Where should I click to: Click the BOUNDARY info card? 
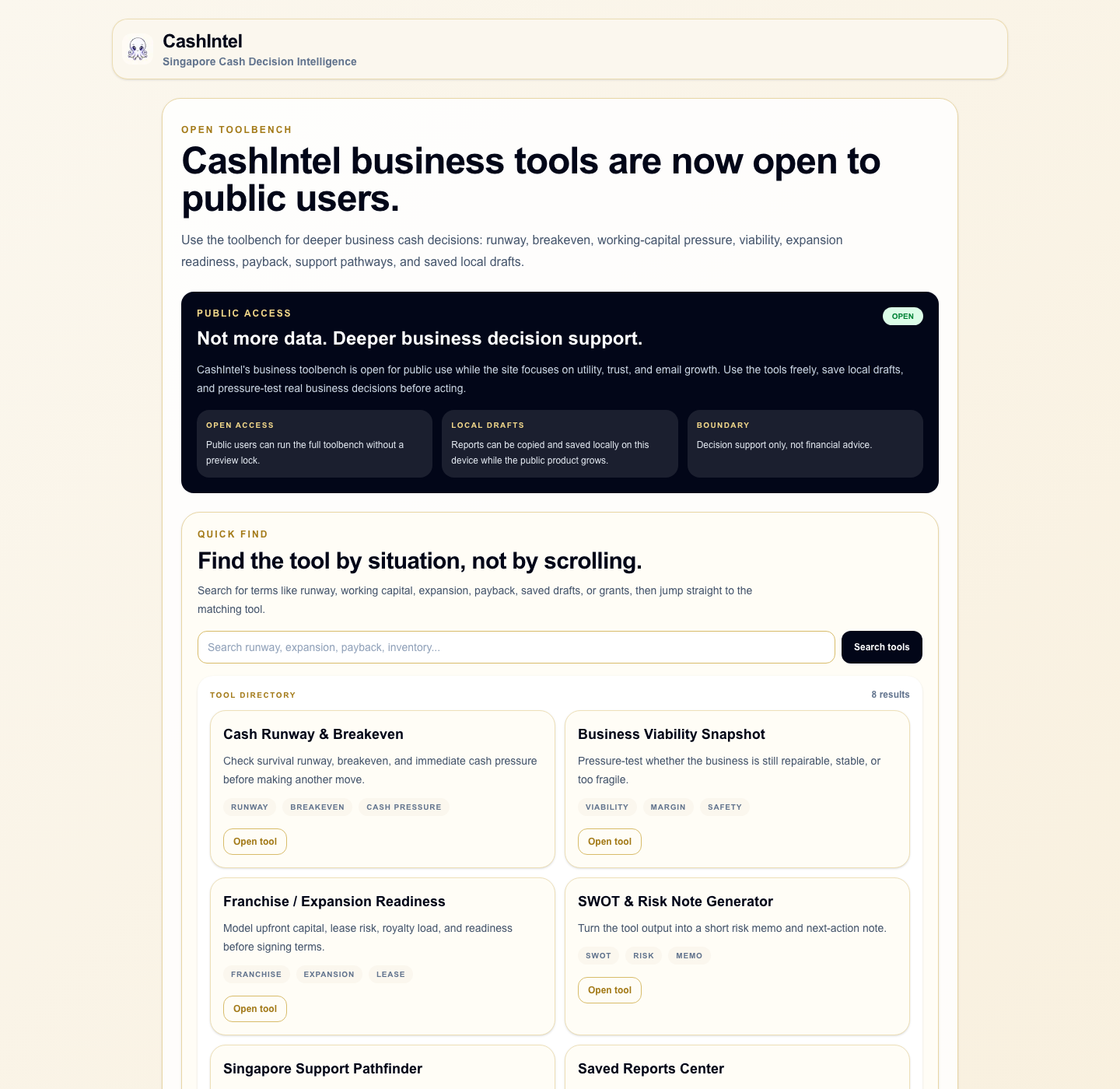[x=805, y=443]
